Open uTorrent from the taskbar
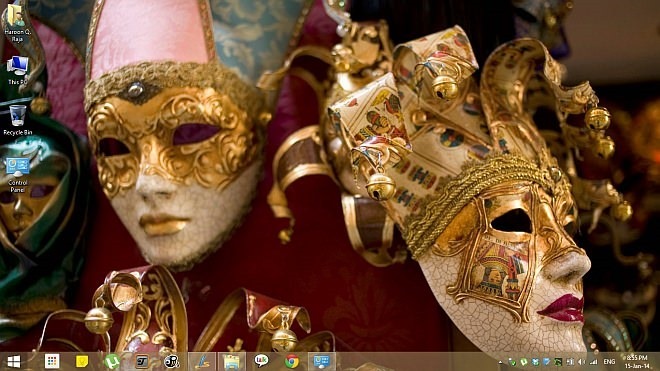The image size is (660, 371). [112, 361]
